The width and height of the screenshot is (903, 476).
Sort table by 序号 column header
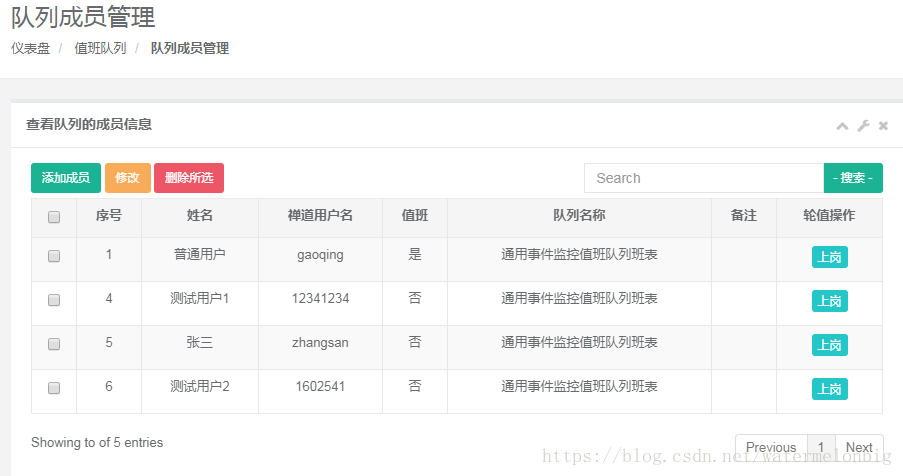(x=109, y=216)
